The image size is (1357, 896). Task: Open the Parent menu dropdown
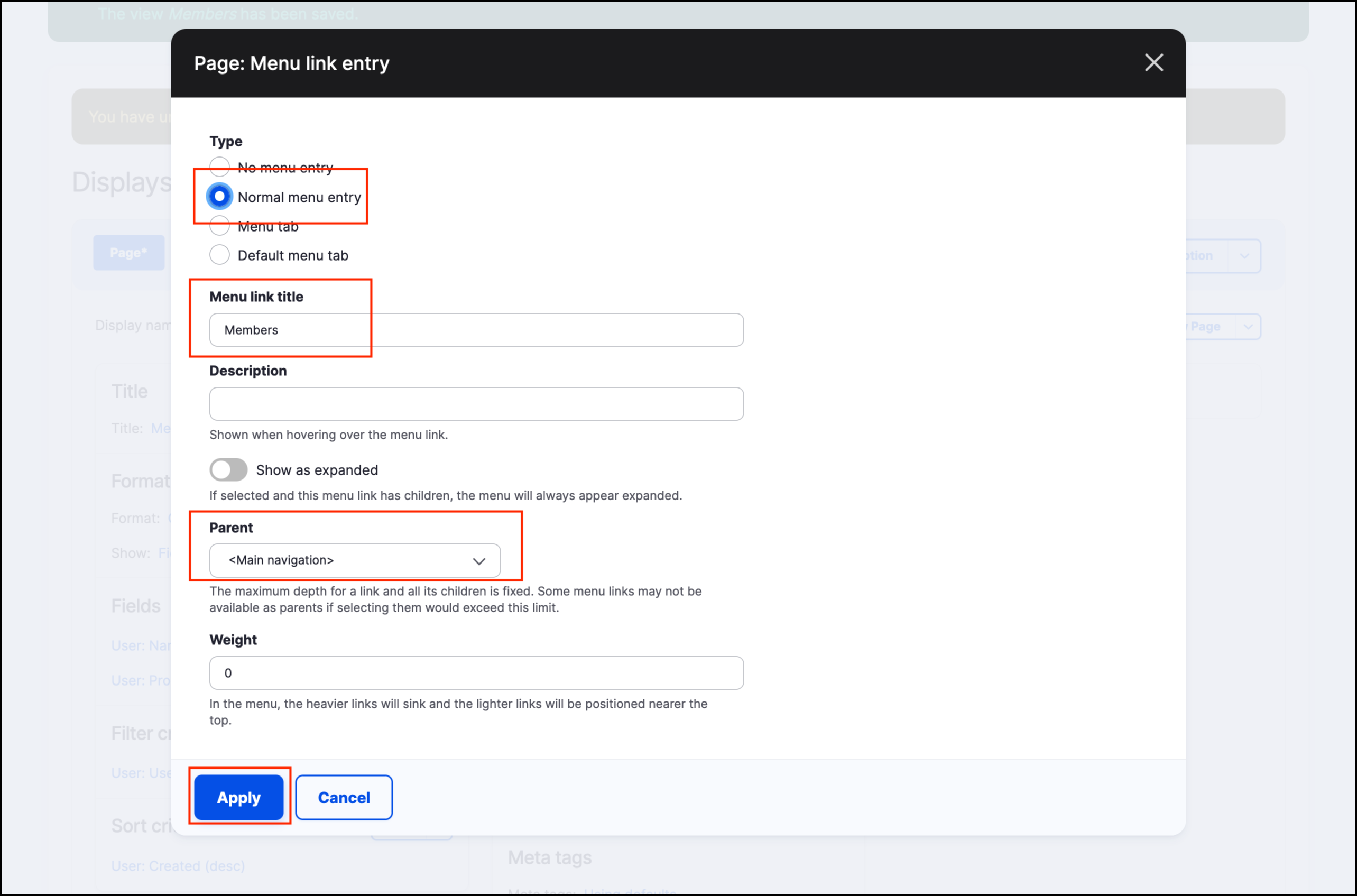(x=354, y=560)
